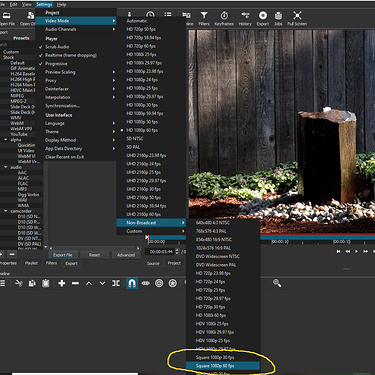Play the video in the player
This screenshot has width=375, height=375.
tap(356, 251)
